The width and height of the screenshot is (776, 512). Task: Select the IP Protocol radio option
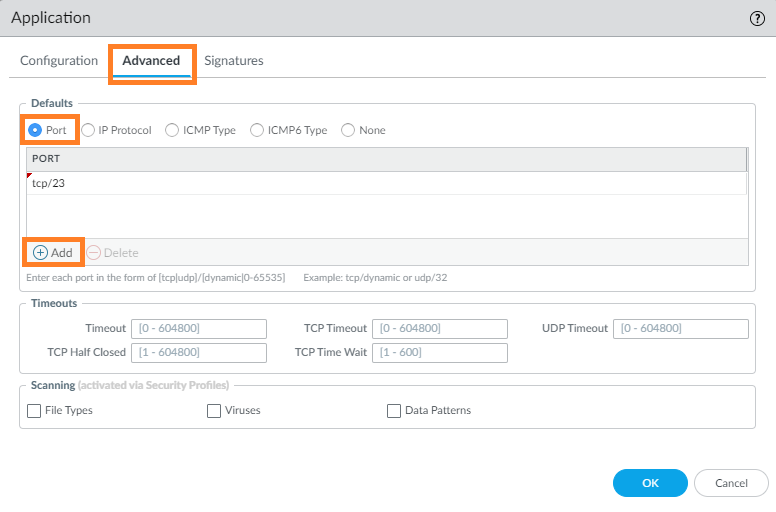point(88,130)
